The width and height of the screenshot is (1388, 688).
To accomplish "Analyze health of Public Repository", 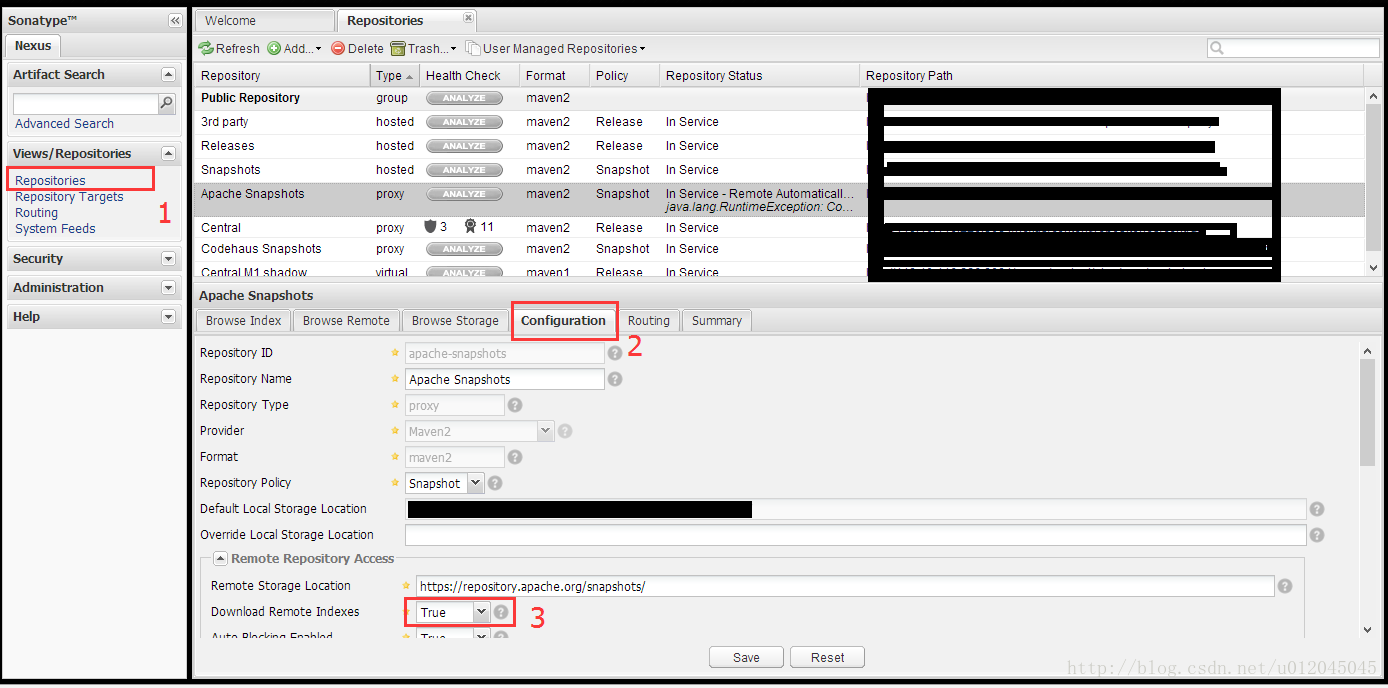I will 464,98.
